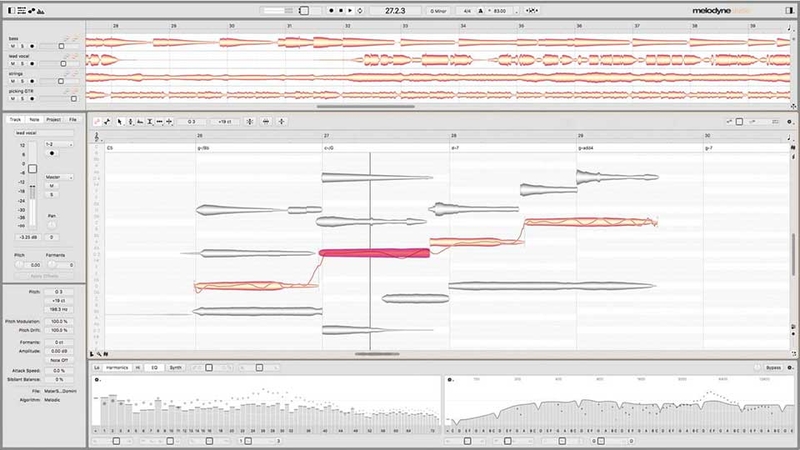
Task: Click the Quantize Time macro icon
Action: tap(265, 121)
